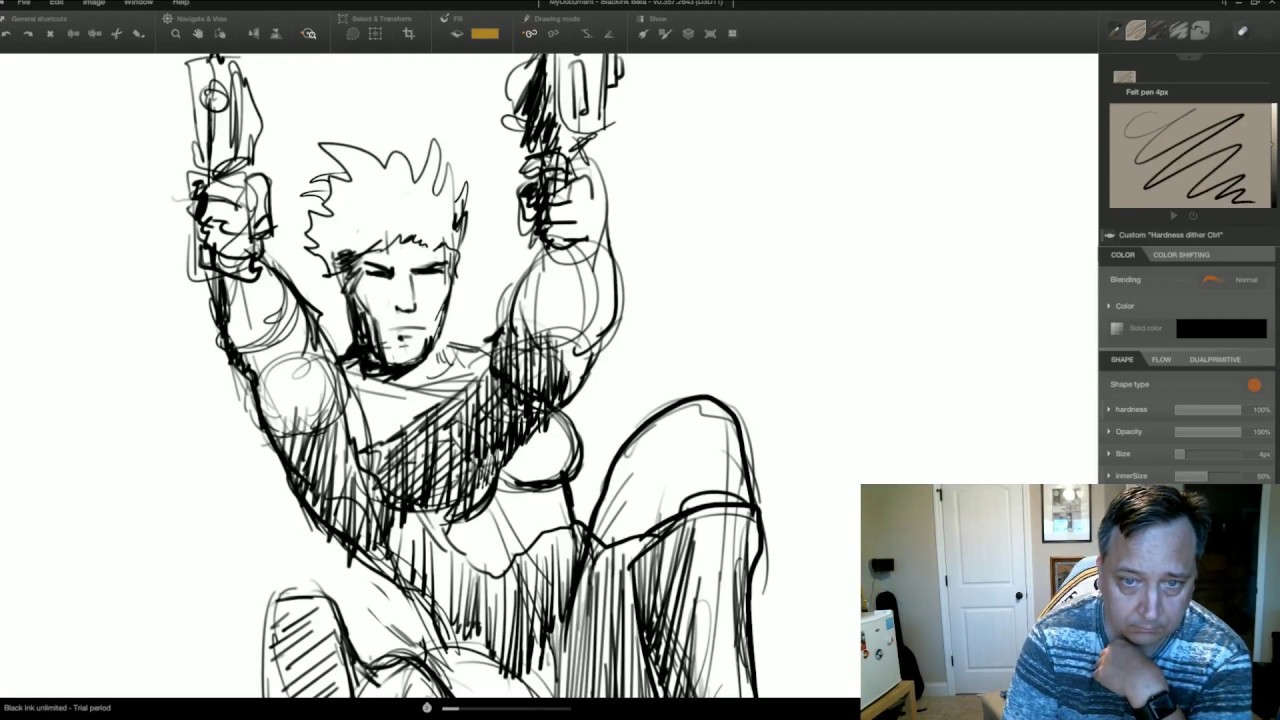The width and height of the screenshot is (1280, 720).
Task: Open the Help menu
Action: click(181, 3)
